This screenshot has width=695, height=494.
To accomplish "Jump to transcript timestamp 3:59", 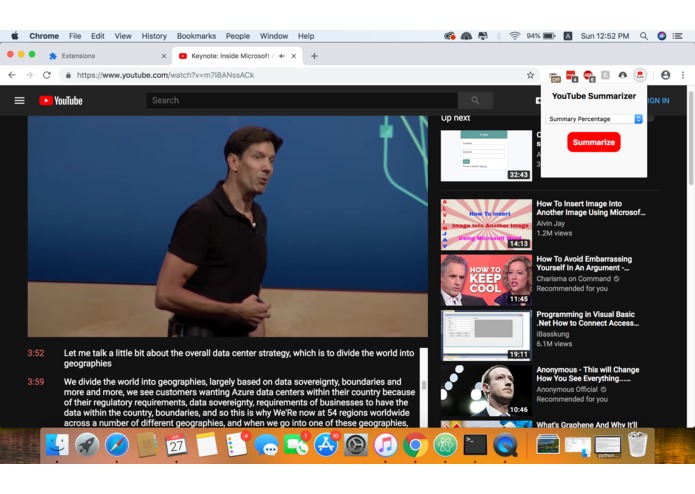I will point(36,381).
